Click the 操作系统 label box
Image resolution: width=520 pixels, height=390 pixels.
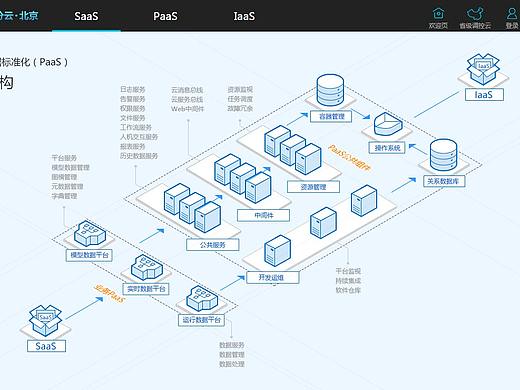(387, 148)
